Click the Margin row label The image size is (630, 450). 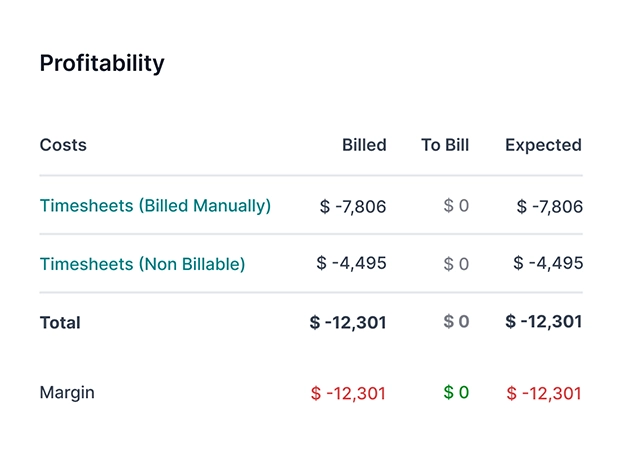(67, 392)
